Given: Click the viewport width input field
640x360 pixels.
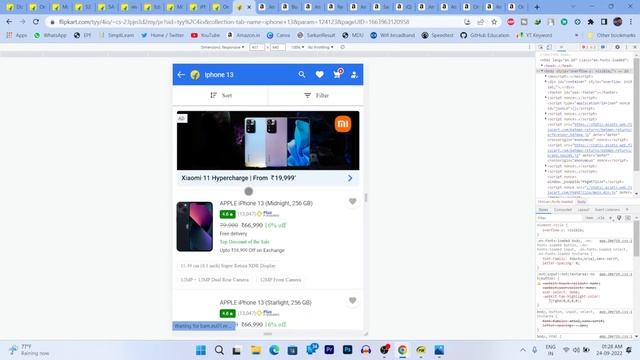Looking at the screenshot, I should pos(257,47).
